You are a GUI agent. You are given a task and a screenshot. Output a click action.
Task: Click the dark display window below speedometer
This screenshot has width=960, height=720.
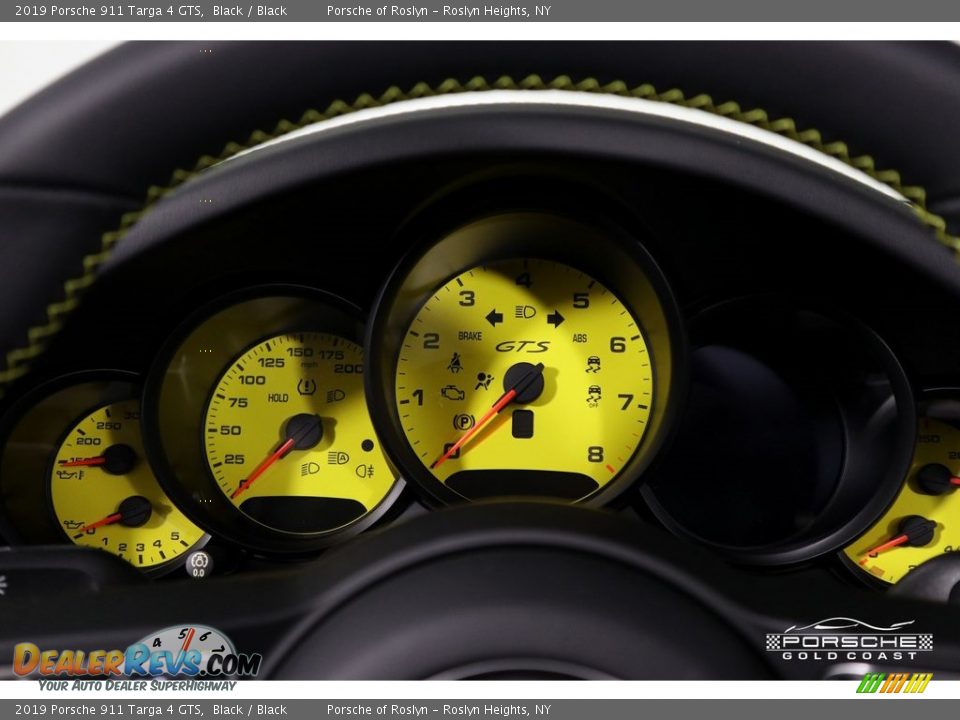(x=302, y=512)
